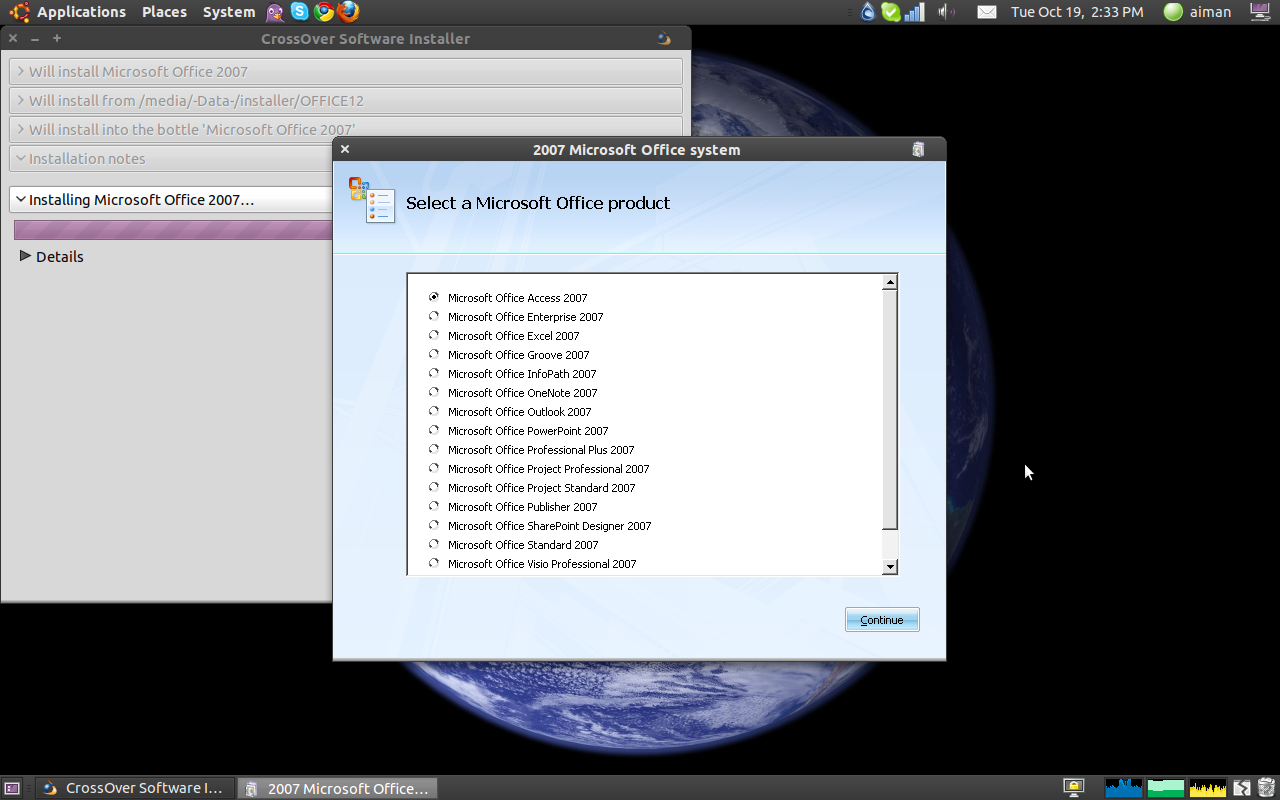This screenshot has width=1280, height=800.
Task: Launch Skype from the top panel
Action: (299, 12)
